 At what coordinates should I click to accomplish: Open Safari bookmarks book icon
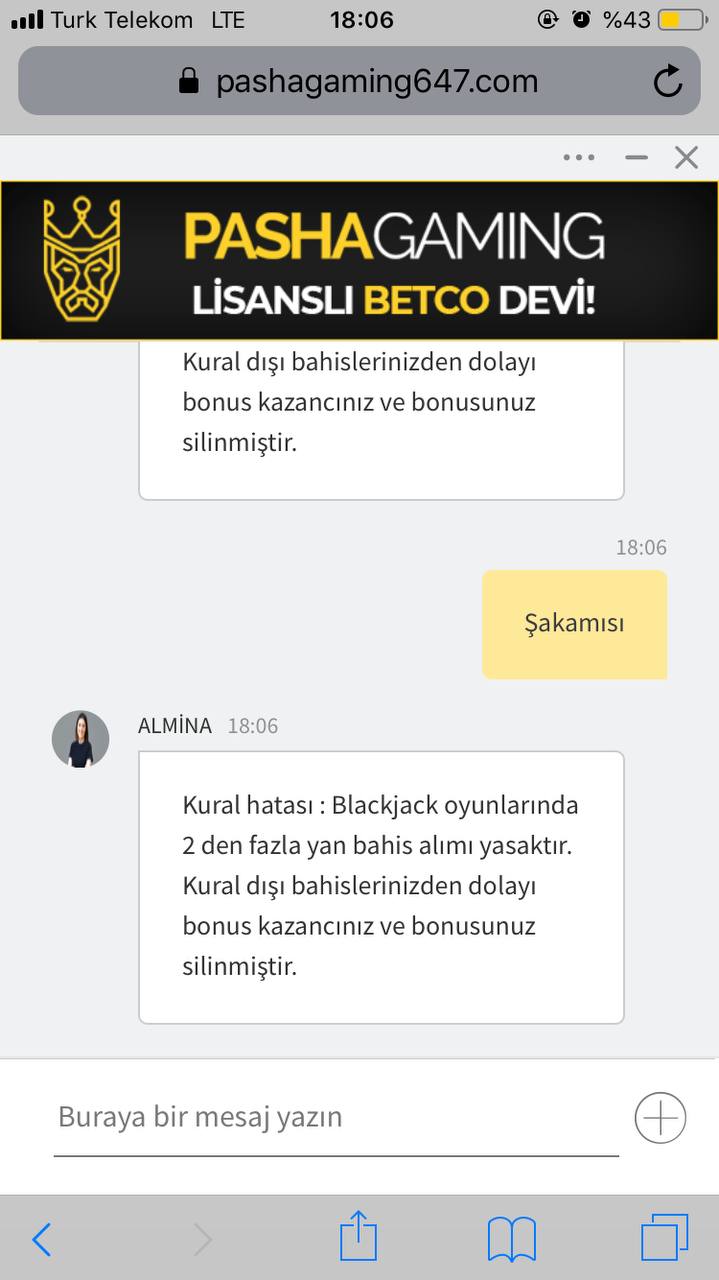pyautogui.click(x=512, y=1240)
